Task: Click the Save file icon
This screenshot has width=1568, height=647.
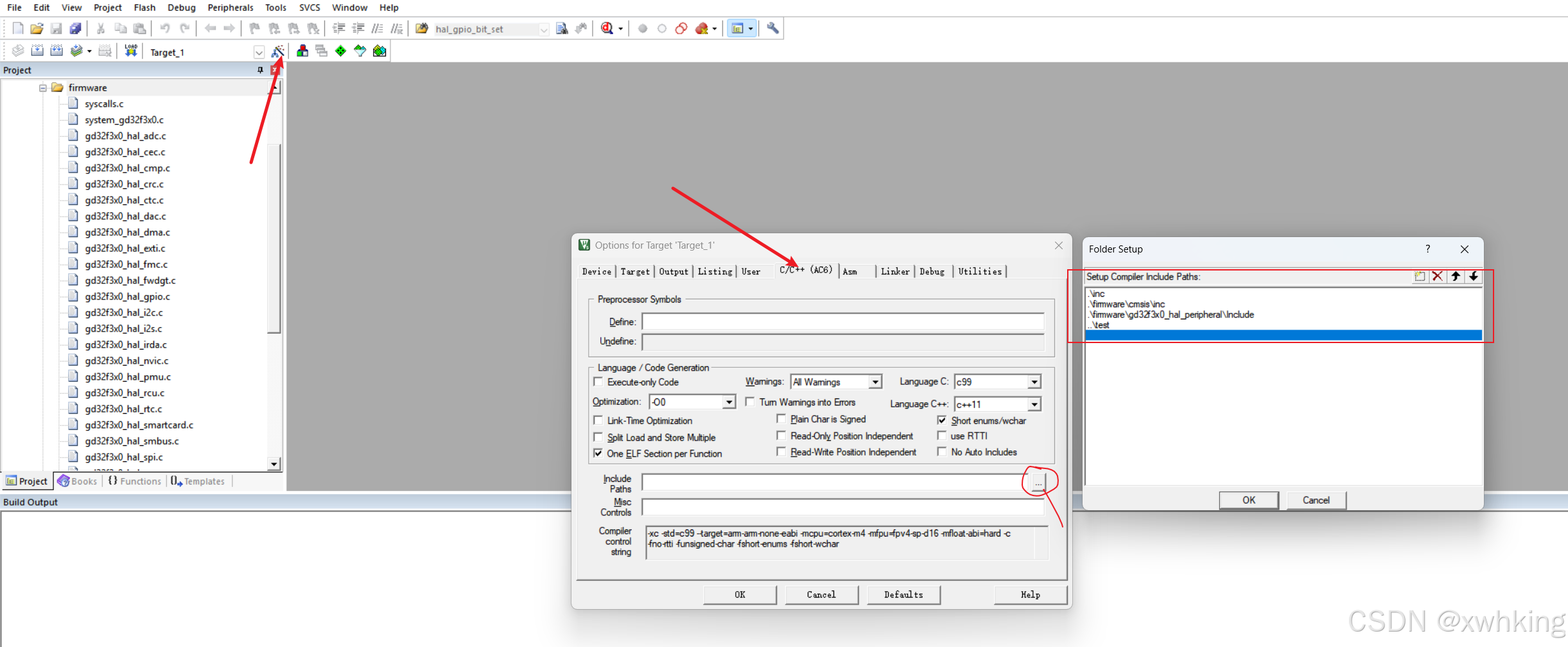Action: [56, 28]
